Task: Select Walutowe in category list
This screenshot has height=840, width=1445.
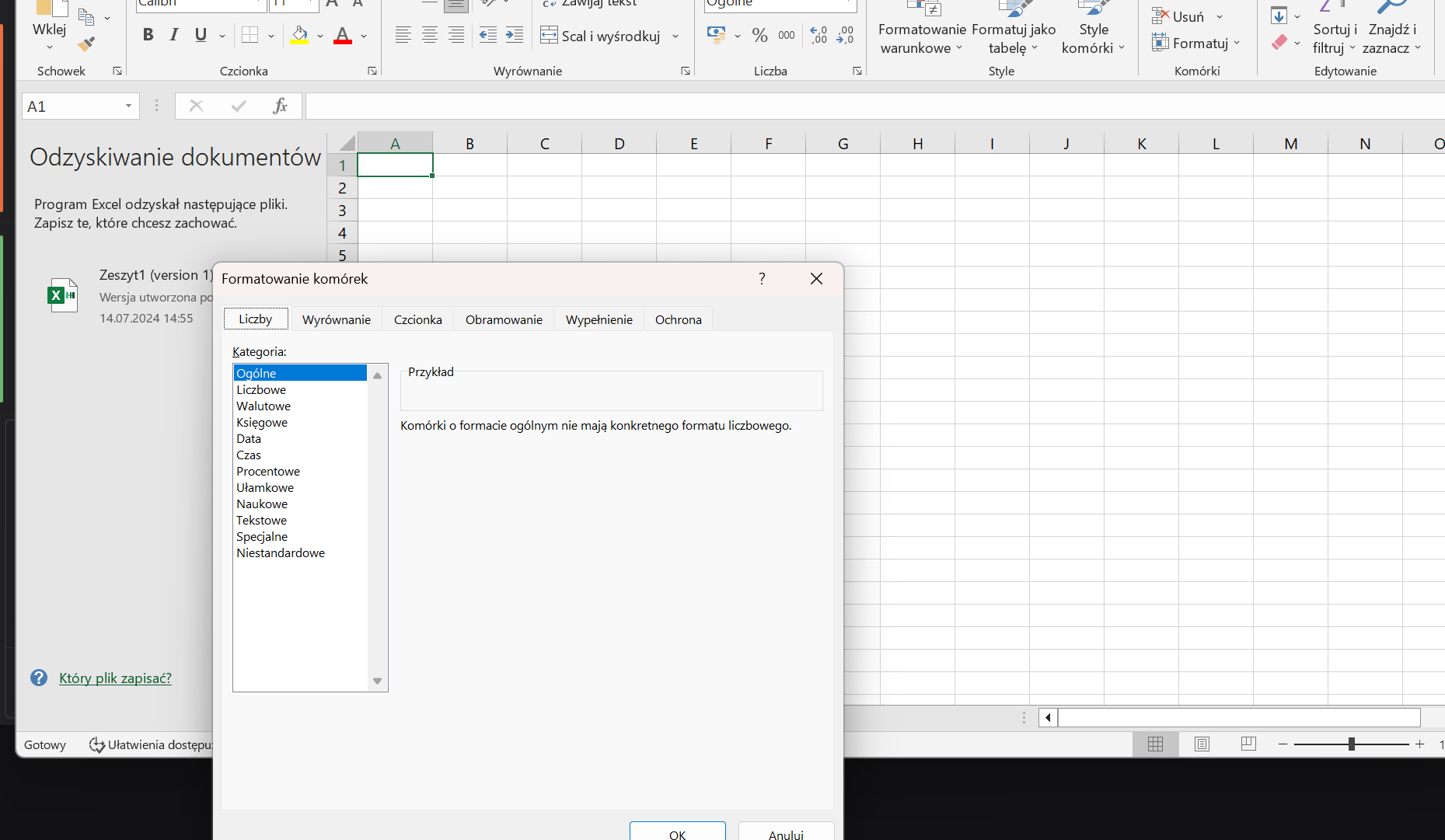Action: pos(264,406)
